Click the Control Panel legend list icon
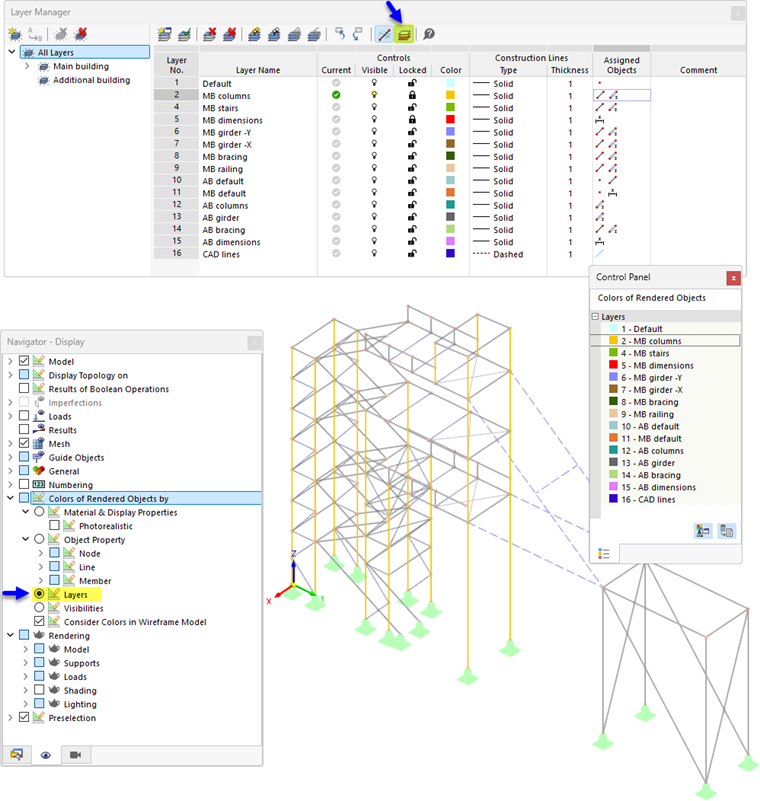 pyautogui.click(x=604, y=554)
